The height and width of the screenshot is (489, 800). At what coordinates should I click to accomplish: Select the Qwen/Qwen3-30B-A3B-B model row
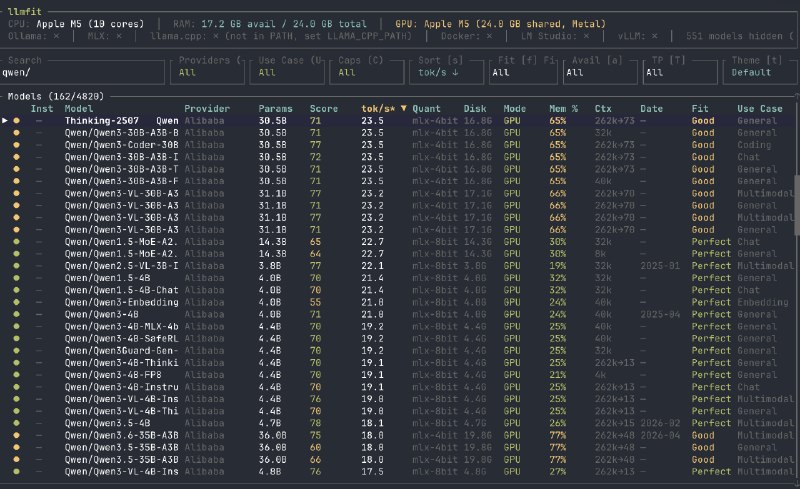coord(398,133)
